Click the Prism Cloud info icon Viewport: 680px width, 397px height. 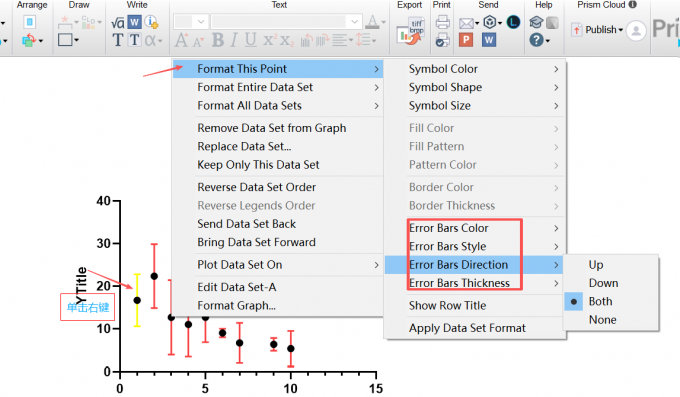[x=633, y=5]
